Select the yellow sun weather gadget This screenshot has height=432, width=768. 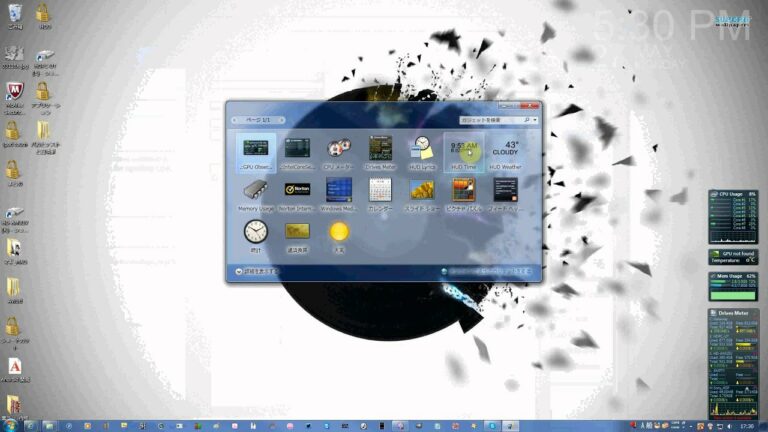point(338,232)
